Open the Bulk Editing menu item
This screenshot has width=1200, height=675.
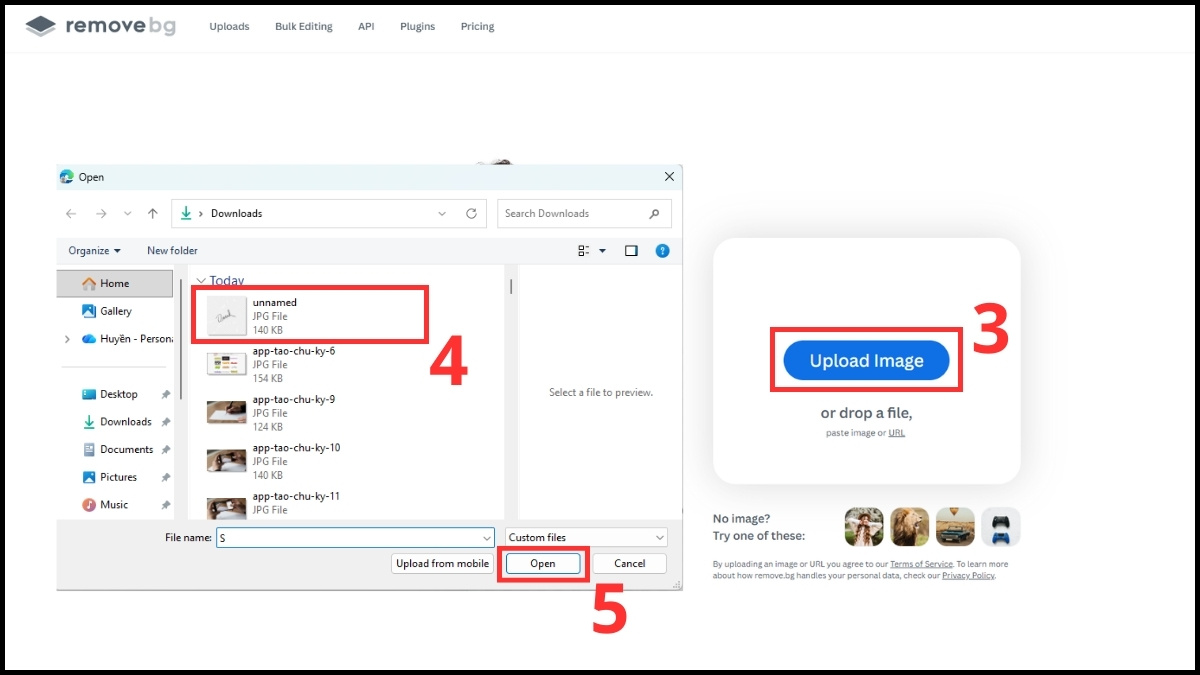coord(303,26)
